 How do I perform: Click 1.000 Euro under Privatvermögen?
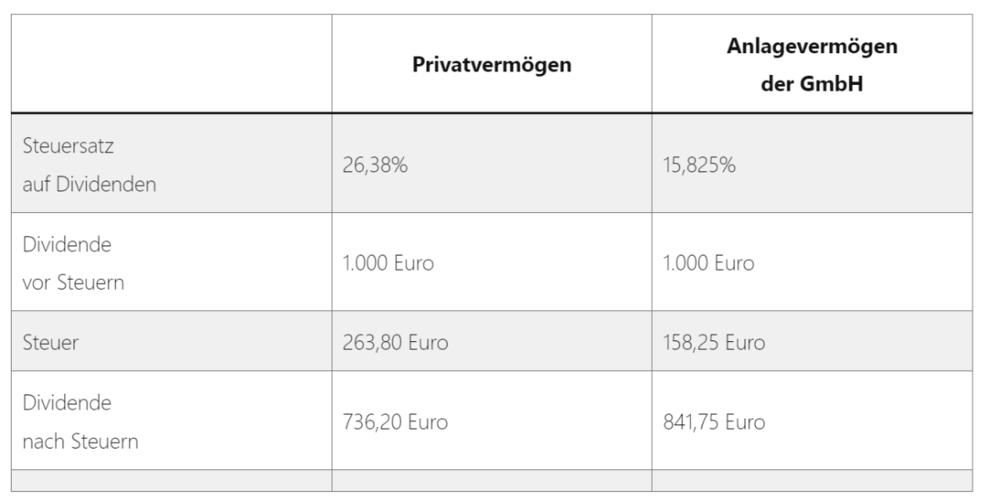point(388,263)
